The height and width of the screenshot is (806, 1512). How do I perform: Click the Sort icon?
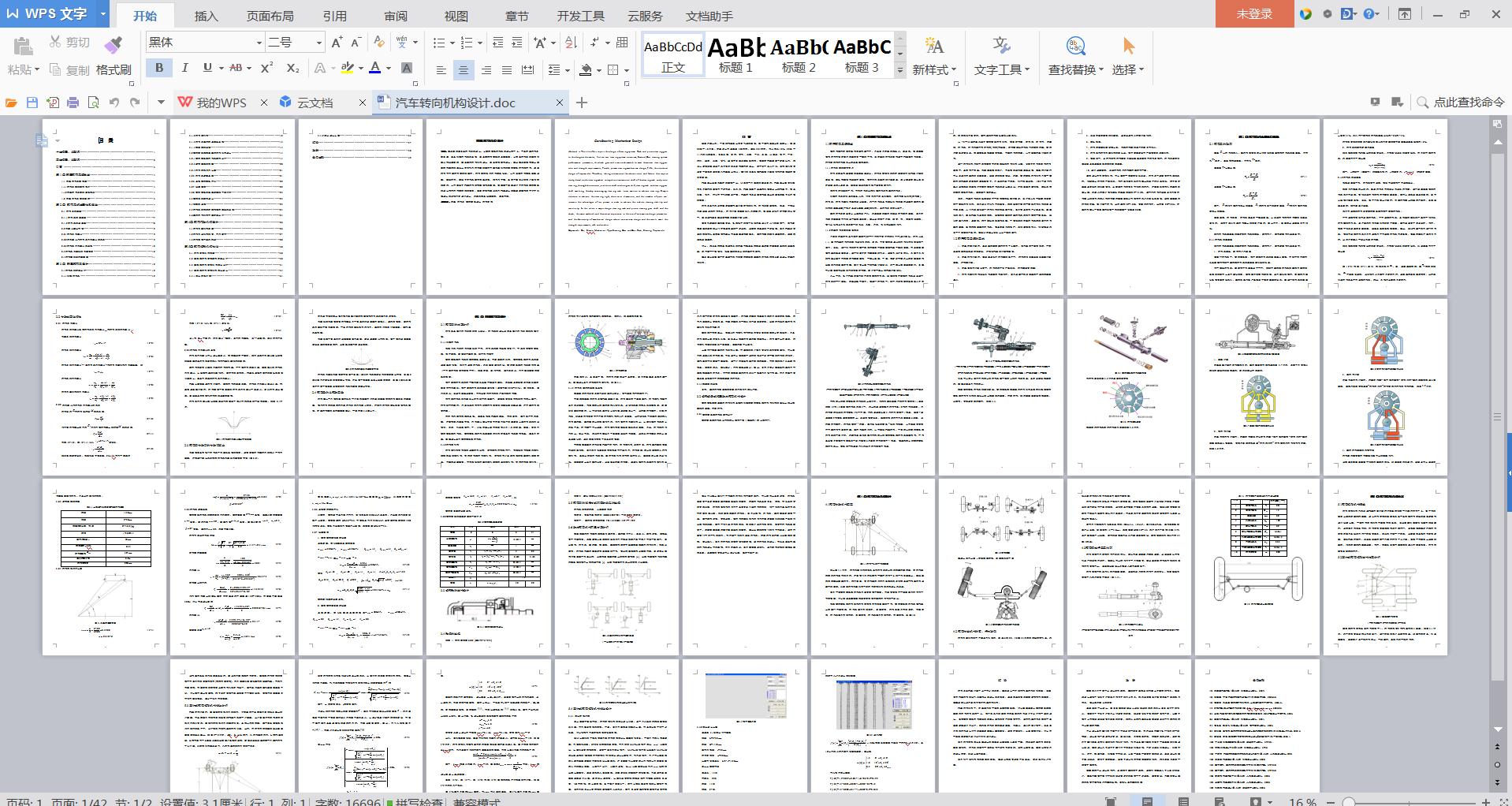[x=571, y=43]
